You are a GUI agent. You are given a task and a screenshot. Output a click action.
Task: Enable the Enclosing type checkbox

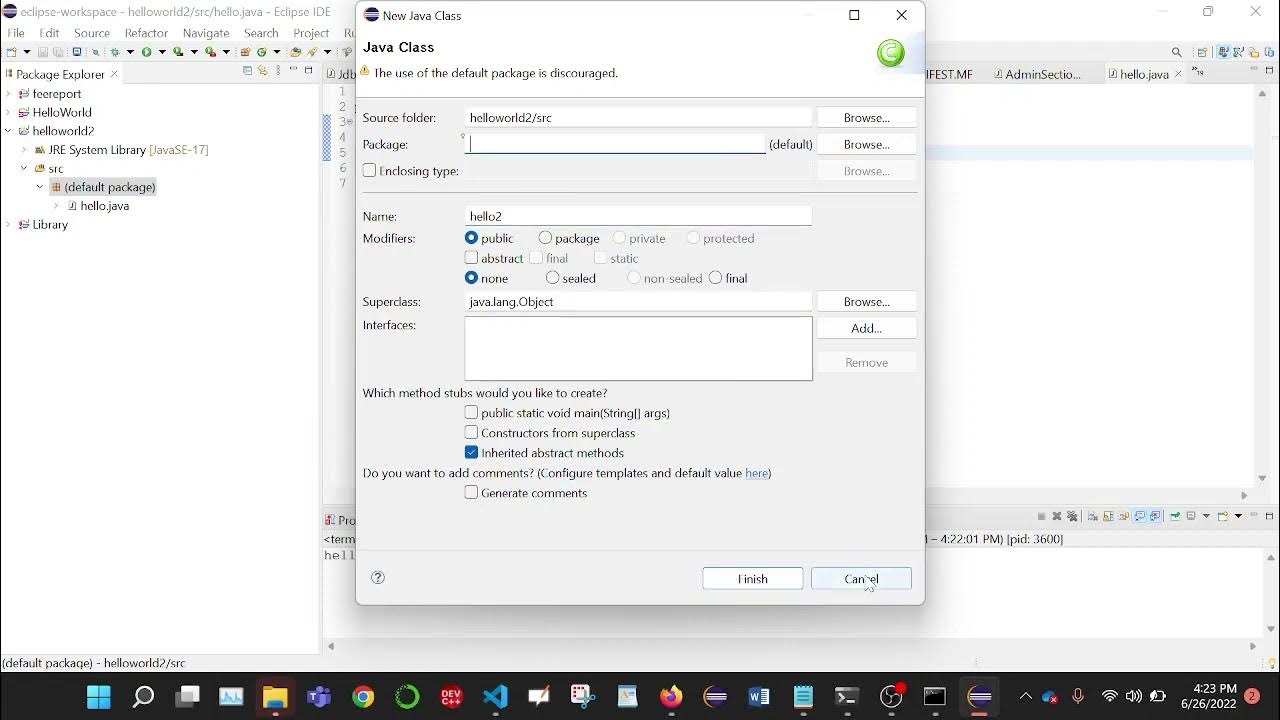click(370, 171)
